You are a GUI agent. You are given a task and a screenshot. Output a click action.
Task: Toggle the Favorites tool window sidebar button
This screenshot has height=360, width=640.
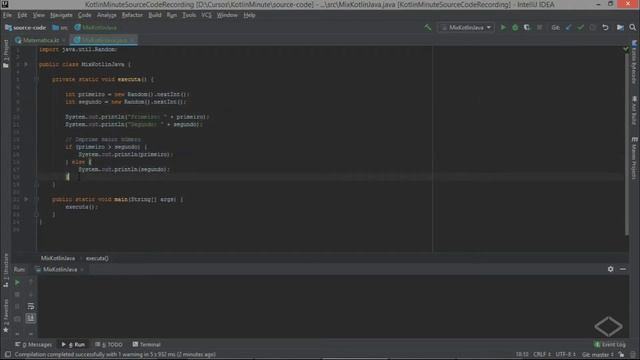(x=6, y=316)
